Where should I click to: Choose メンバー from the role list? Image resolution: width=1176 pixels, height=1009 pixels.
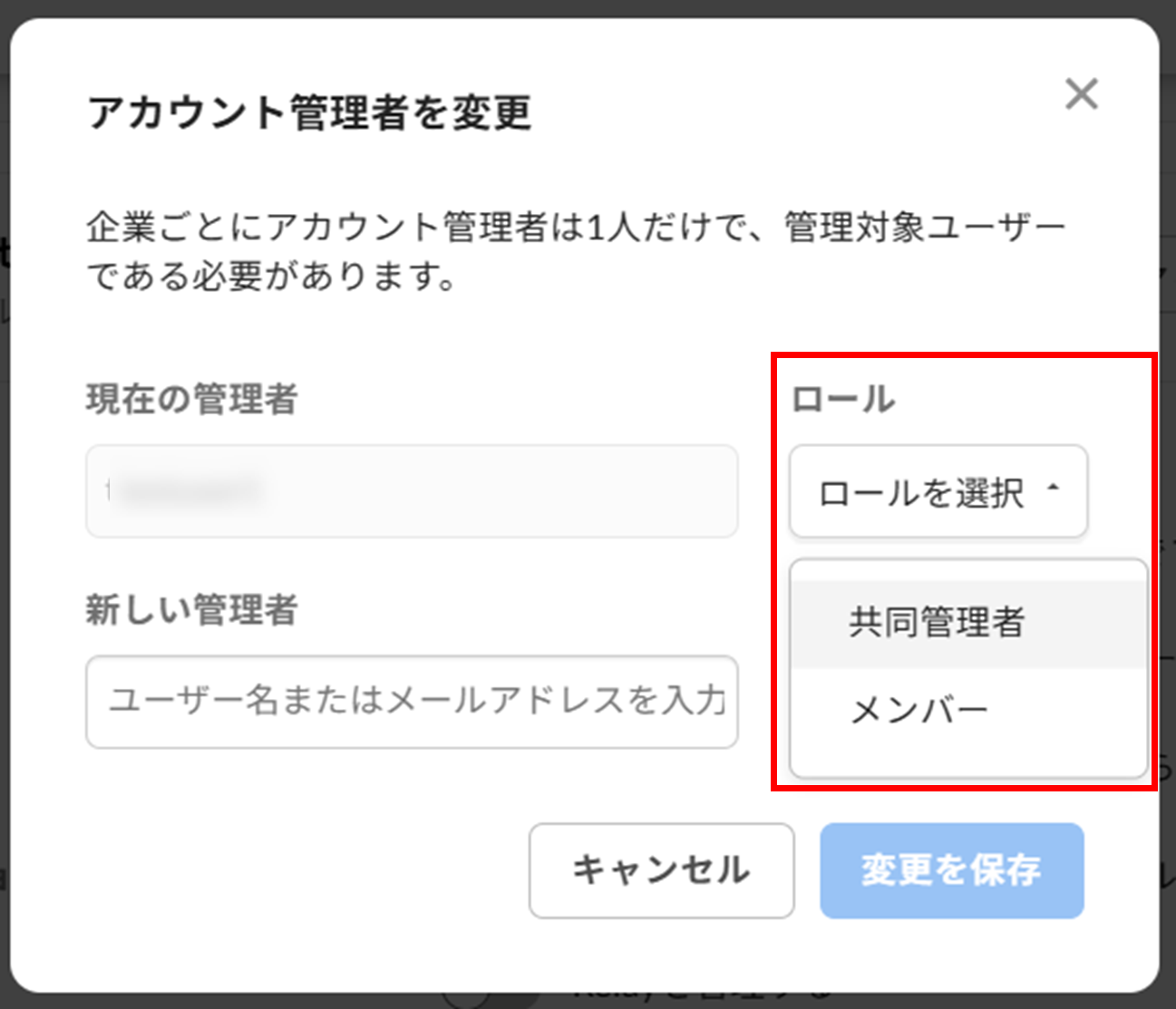click(918, 711)
